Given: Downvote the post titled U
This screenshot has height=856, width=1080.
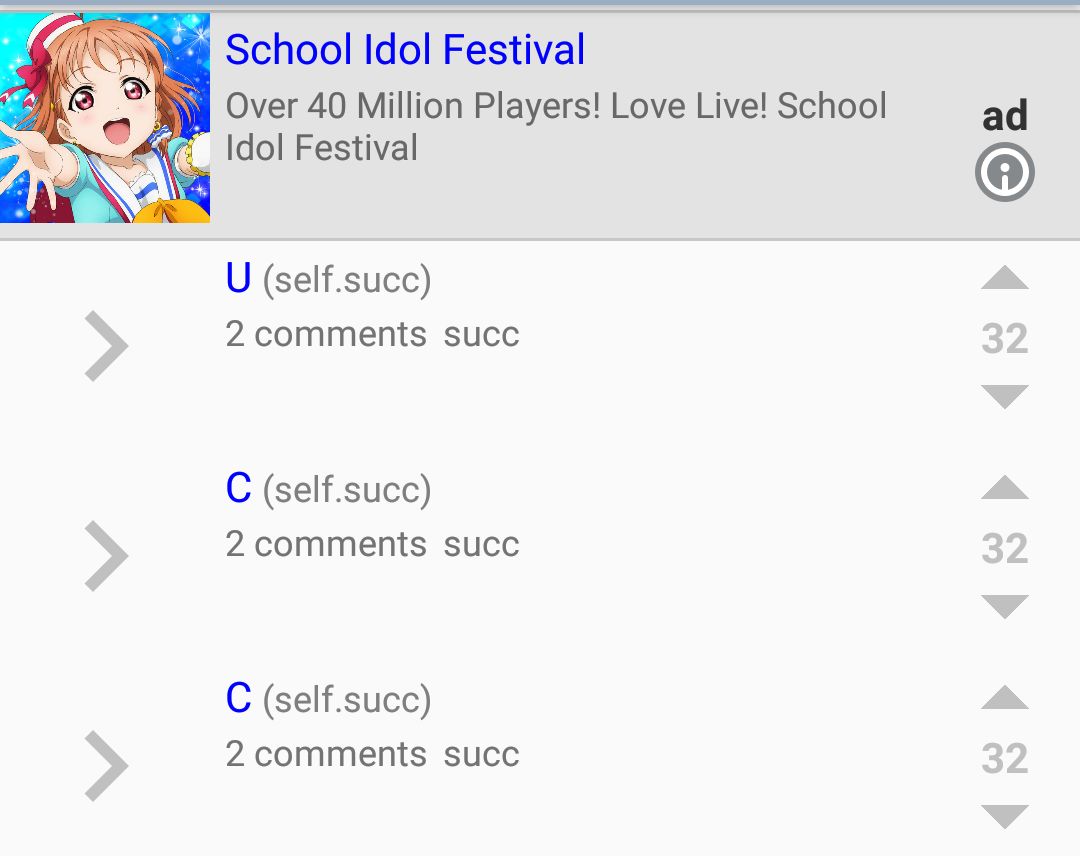Looking at the screenshot, I should (1004, 395).
